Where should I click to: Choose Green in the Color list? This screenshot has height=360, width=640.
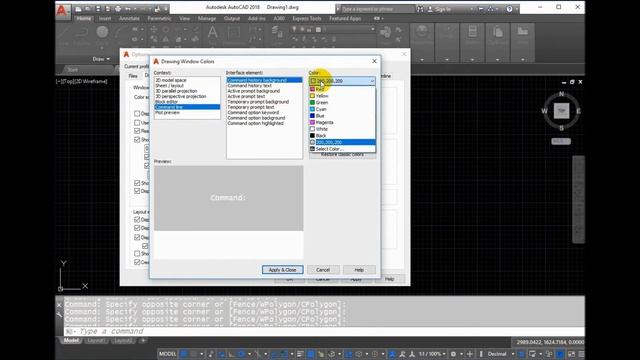click(342, 102)
